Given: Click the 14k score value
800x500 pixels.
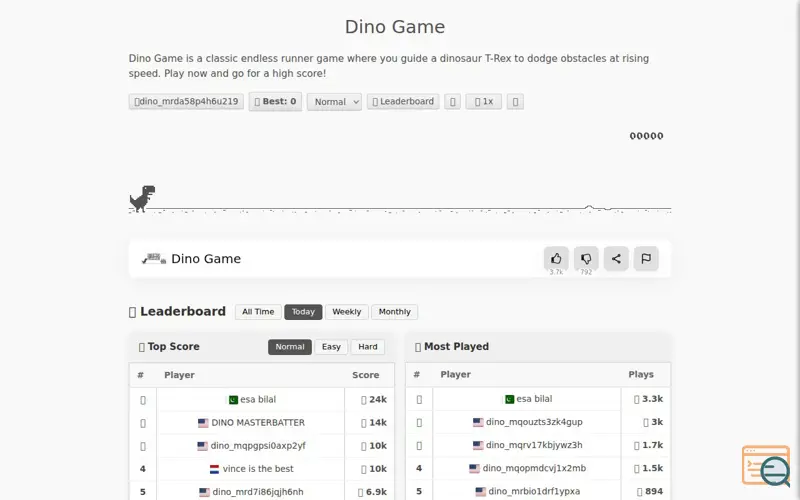Looking at the screenshot, I should point(378,422).
